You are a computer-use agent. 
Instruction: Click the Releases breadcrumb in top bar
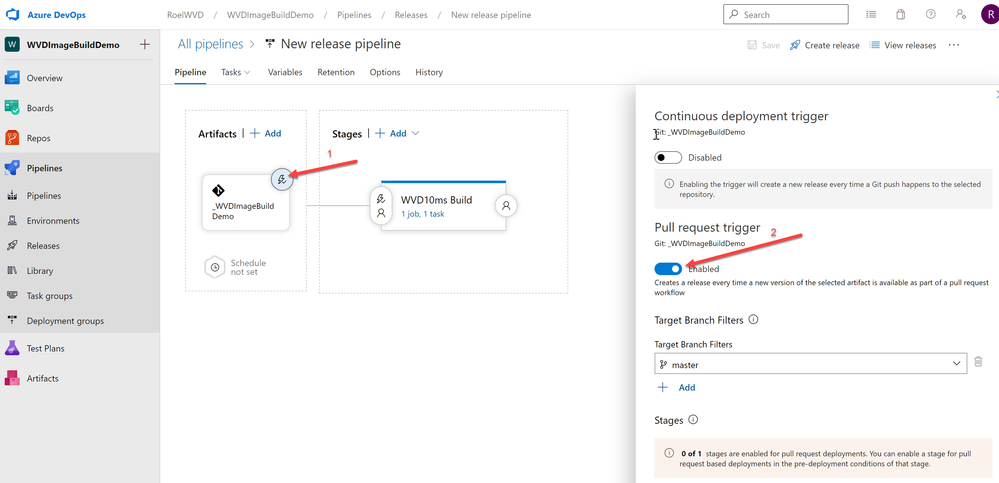[411, 15]
